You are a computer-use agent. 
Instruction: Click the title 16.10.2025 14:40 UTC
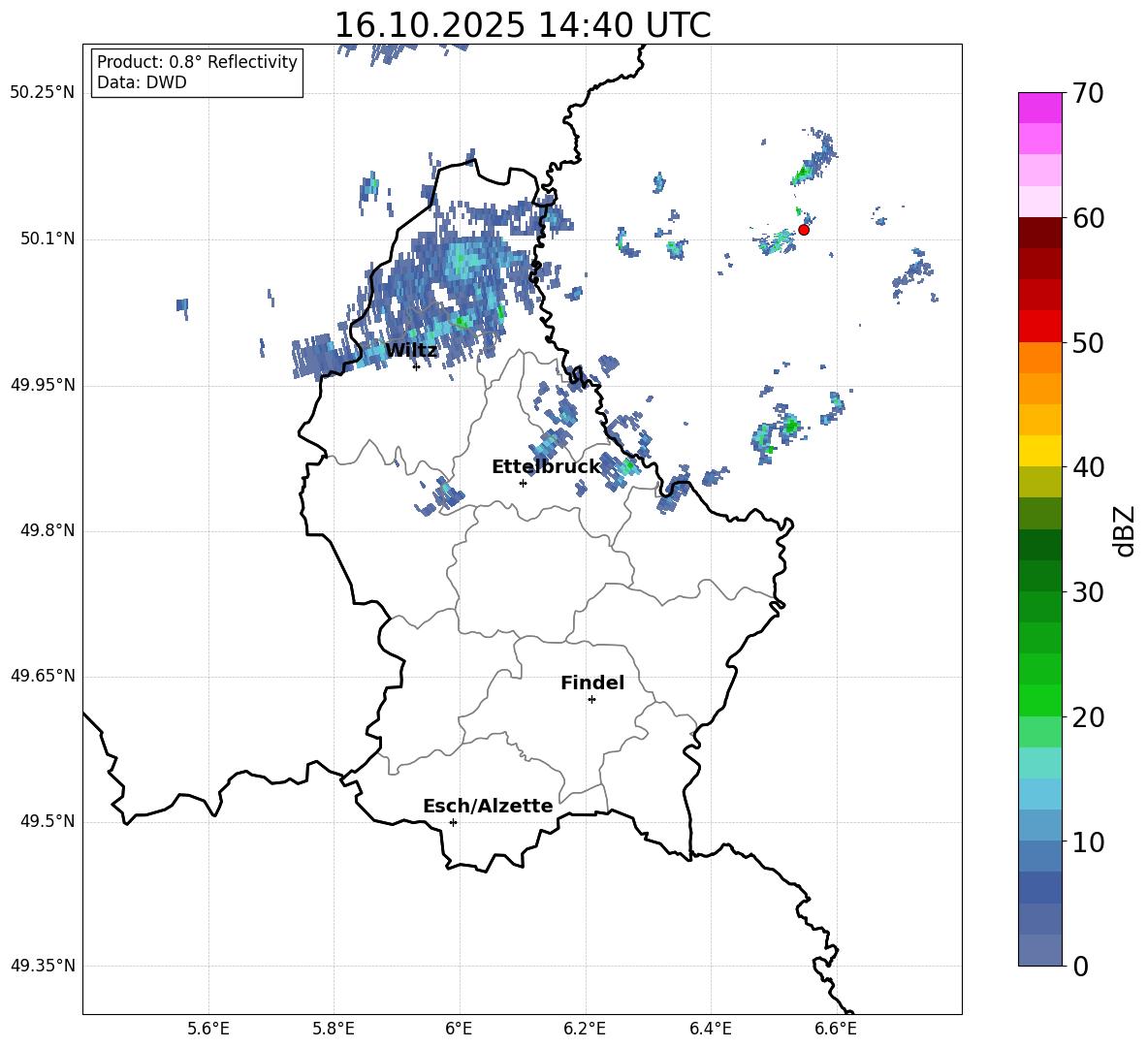522,25
